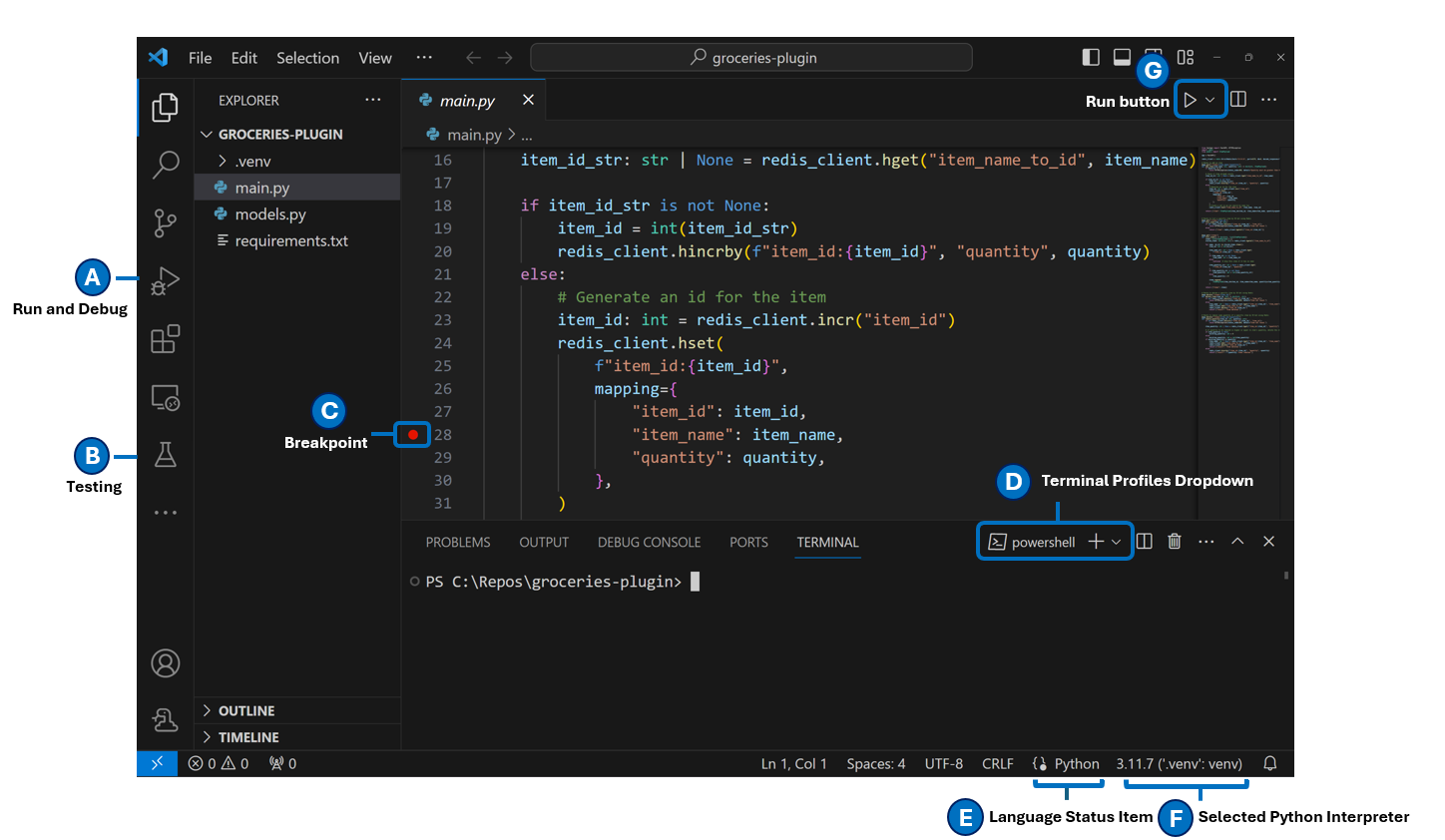Toggle the Primary Side Bar visibility

1090,57
